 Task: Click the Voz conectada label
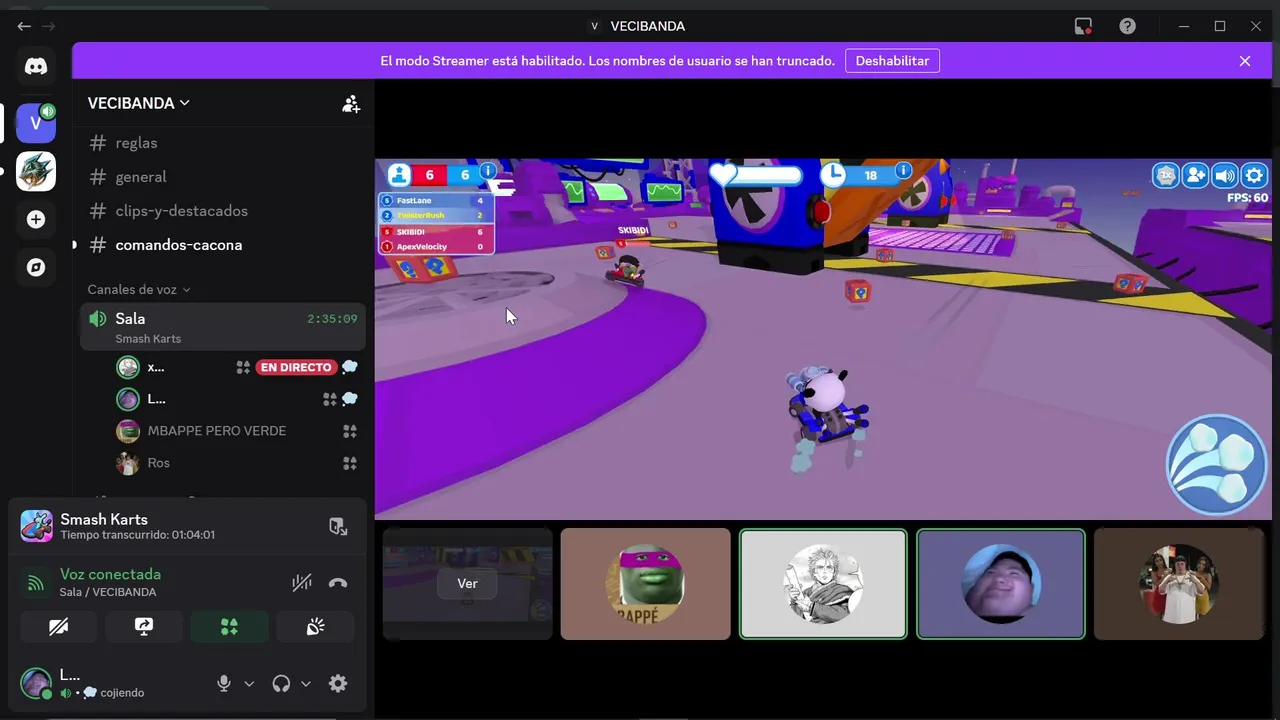(110, 574)
